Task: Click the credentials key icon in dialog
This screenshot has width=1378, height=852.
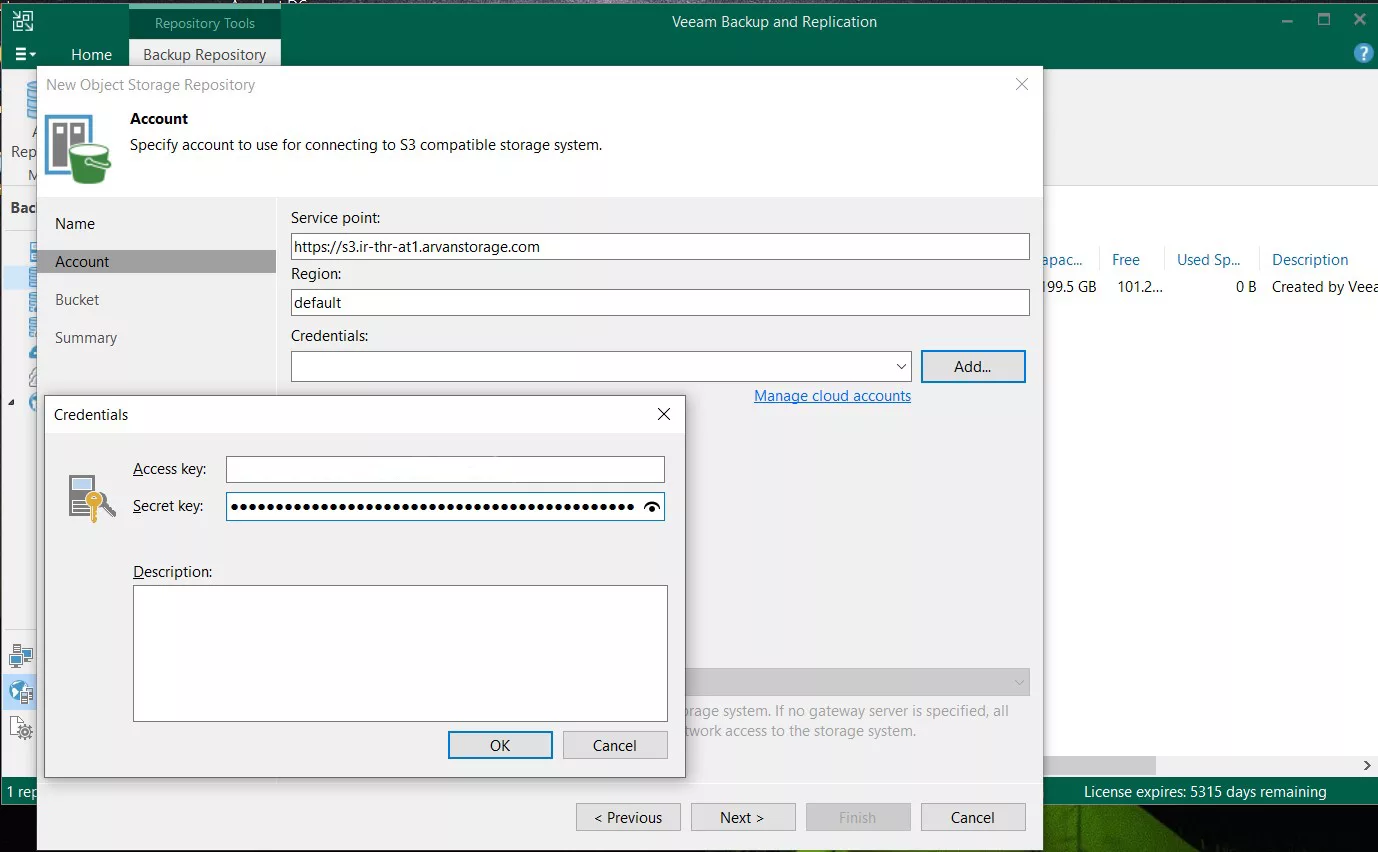Action: 92,498
